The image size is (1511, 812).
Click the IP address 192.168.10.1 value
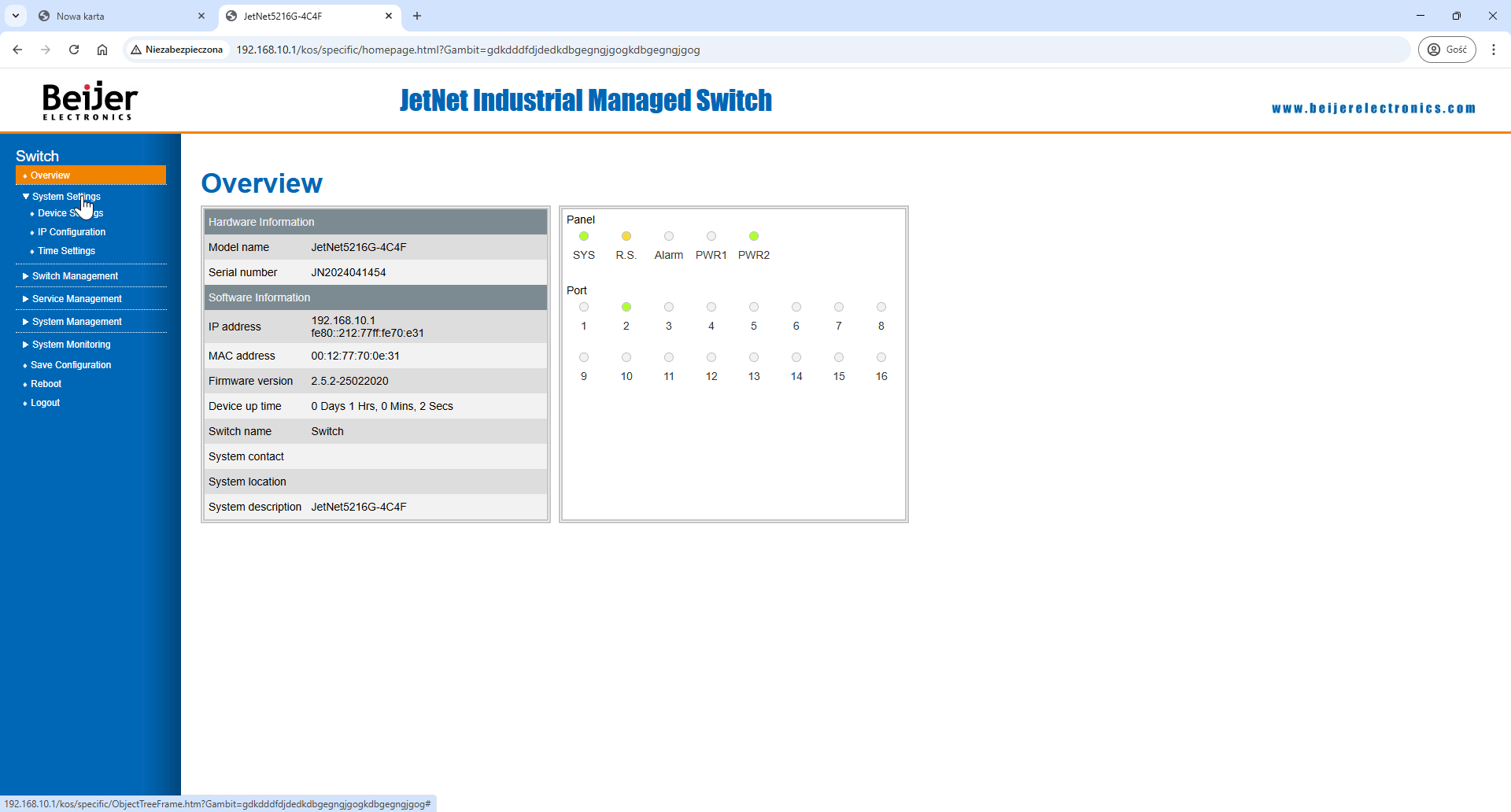coord(343,320)
